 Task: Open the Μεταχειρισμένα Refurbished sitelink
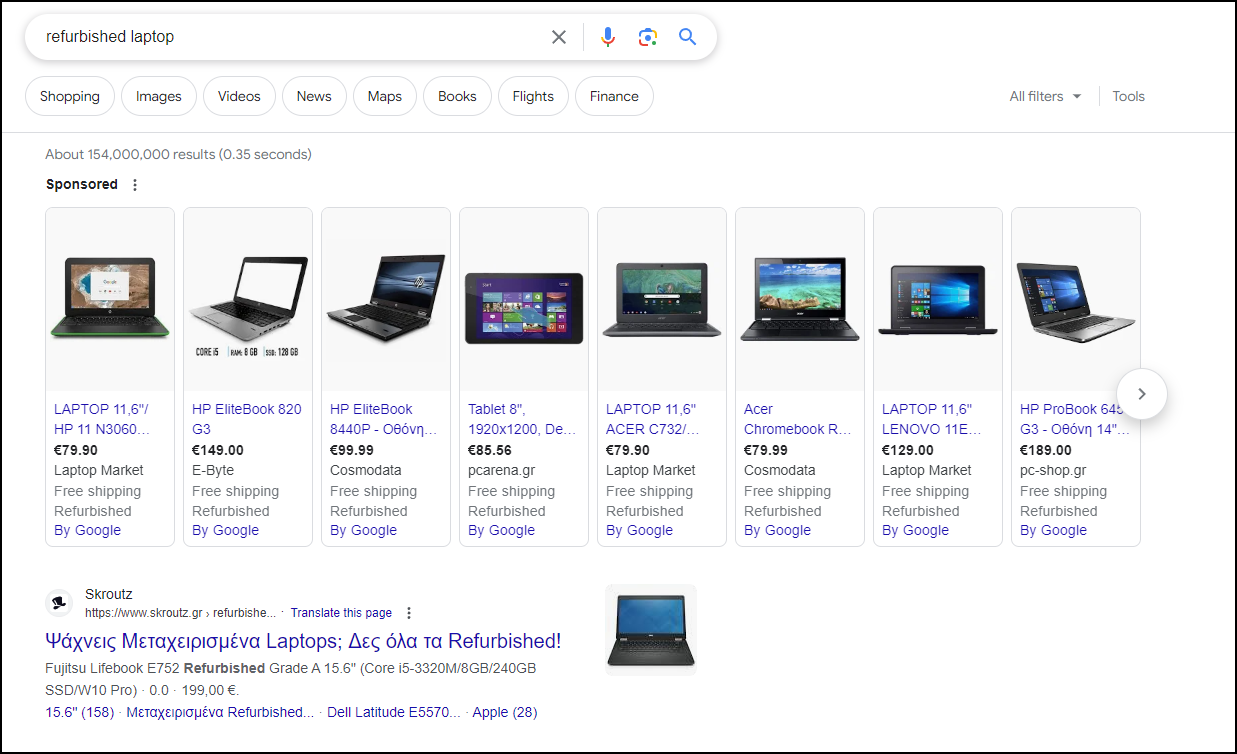coord(220,713)
